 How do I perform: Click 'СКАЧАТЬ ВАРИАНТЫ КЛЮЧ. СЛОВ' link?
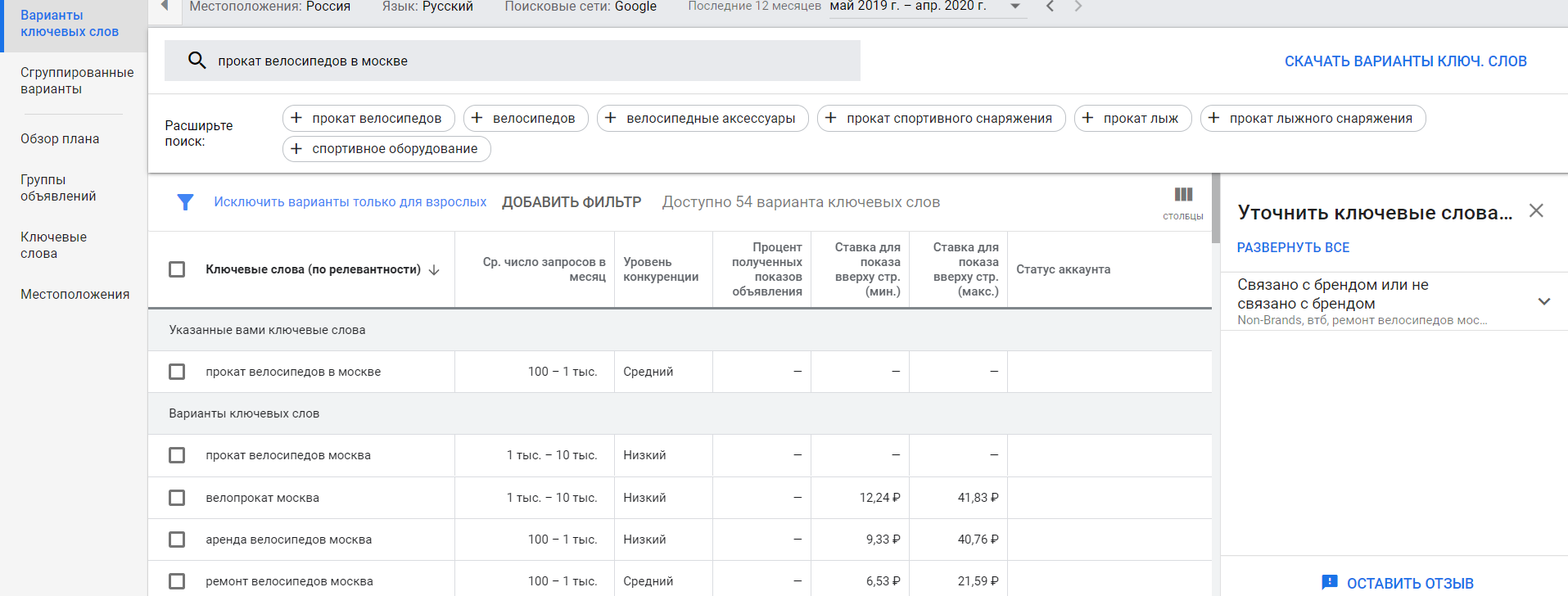pos(1405,61)
